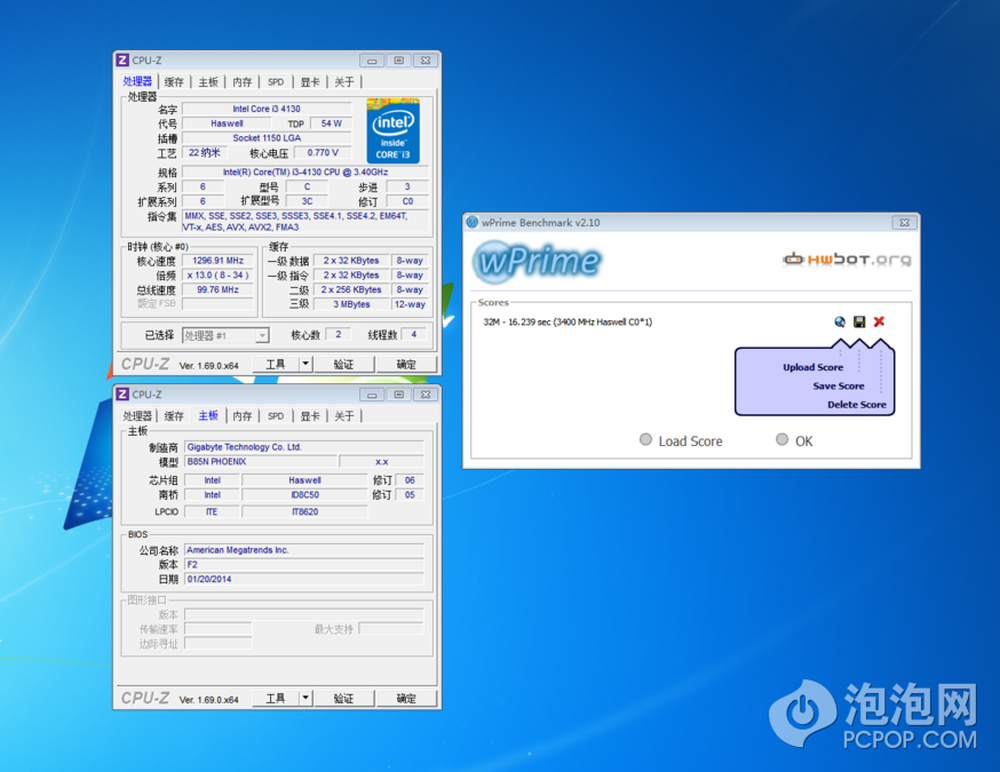Click the specification 'Intel(R) Core(TM) i3-4130 CPU @ 3.40GHz'
This screenshot has height=772, width=1000.
tap(305, 172)
